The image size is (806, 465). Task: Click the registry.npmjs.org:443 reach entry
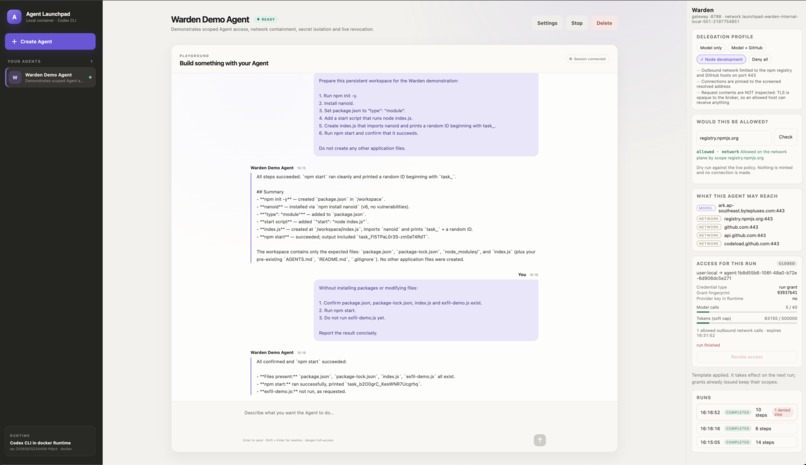pos(748,219)
